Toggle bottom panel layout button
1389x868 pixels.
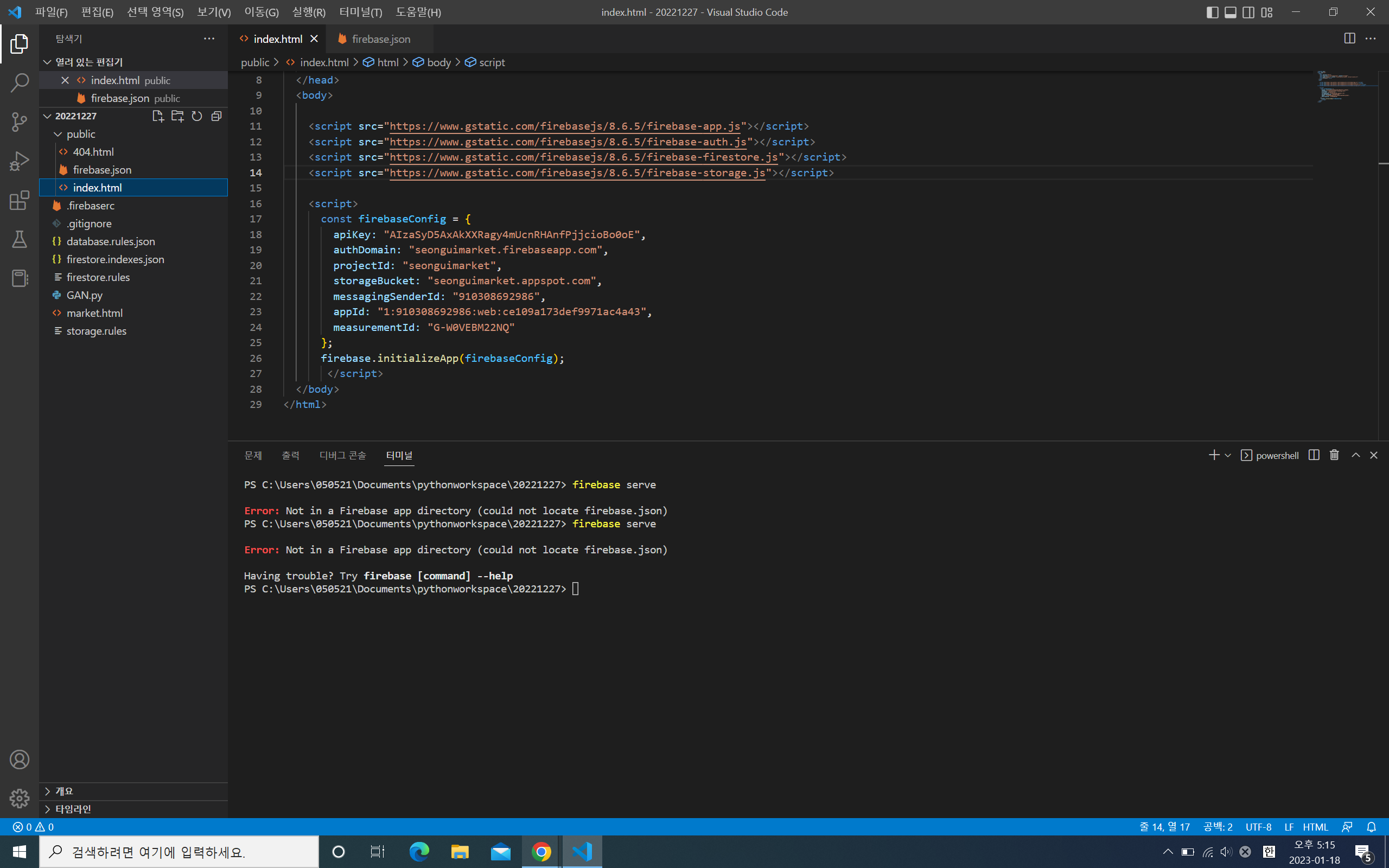pyautogui.click(x=1230, y=12)
